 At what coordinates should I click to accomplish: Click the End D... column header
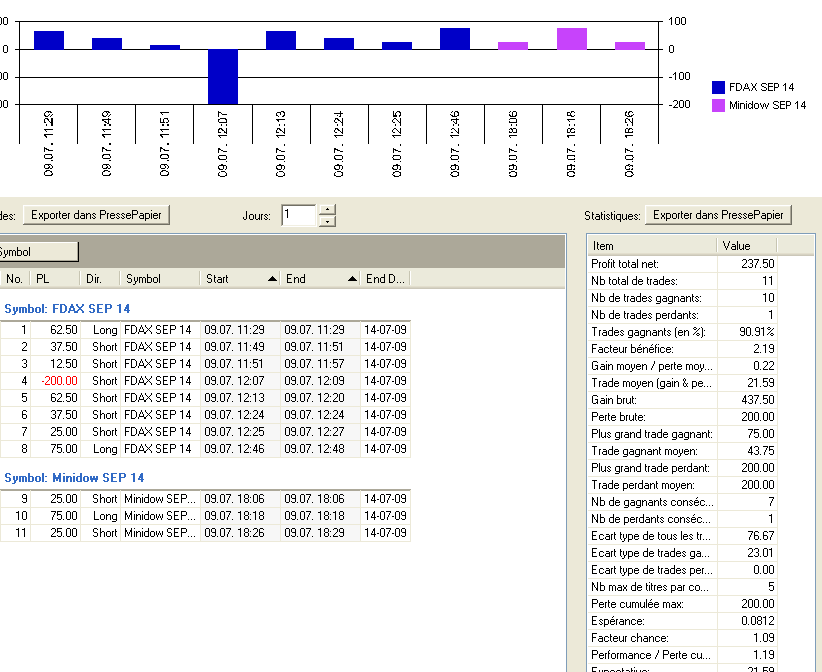[x=385, y=279]
